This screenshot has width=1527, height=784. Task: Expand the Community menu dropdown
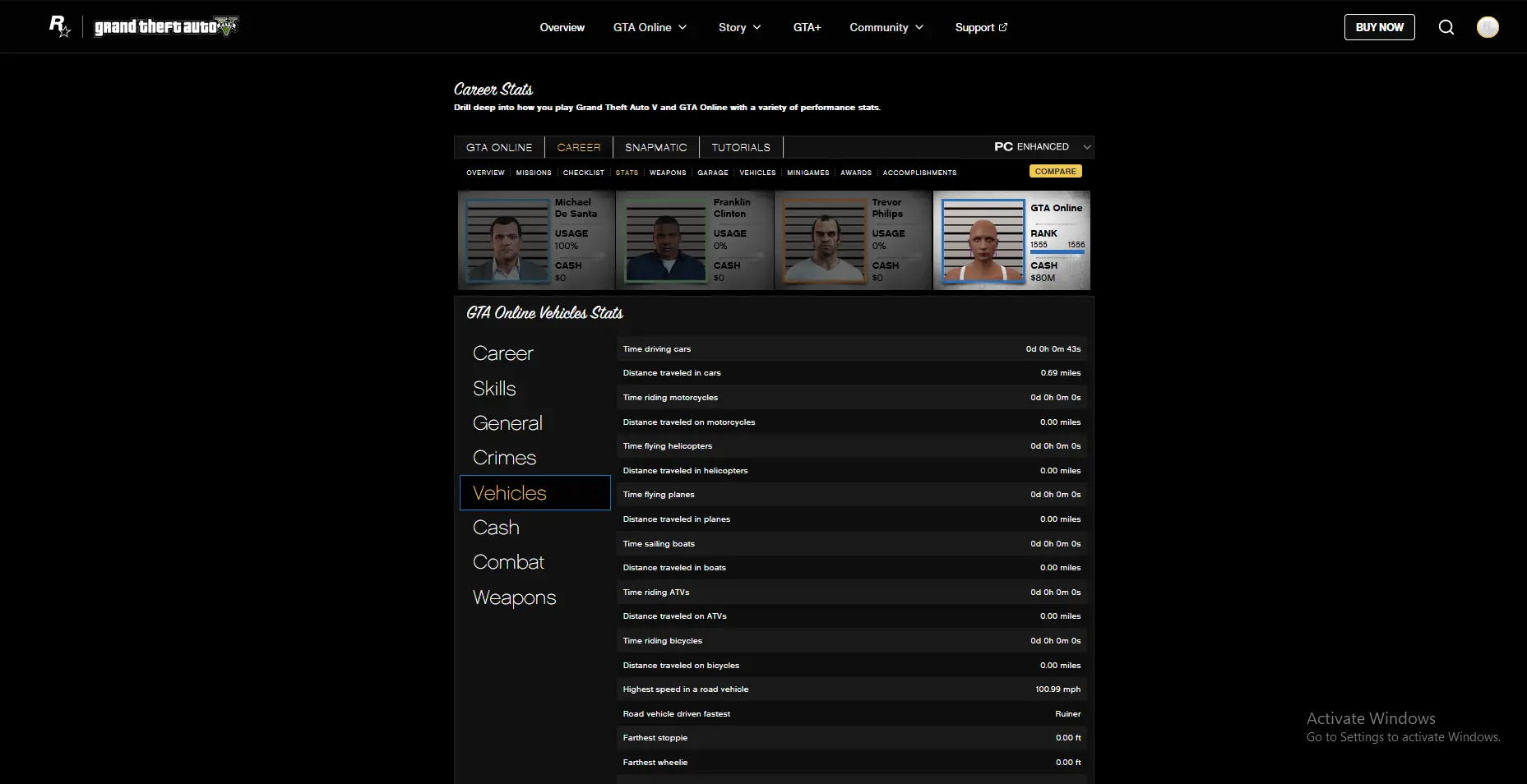[886, 27]
